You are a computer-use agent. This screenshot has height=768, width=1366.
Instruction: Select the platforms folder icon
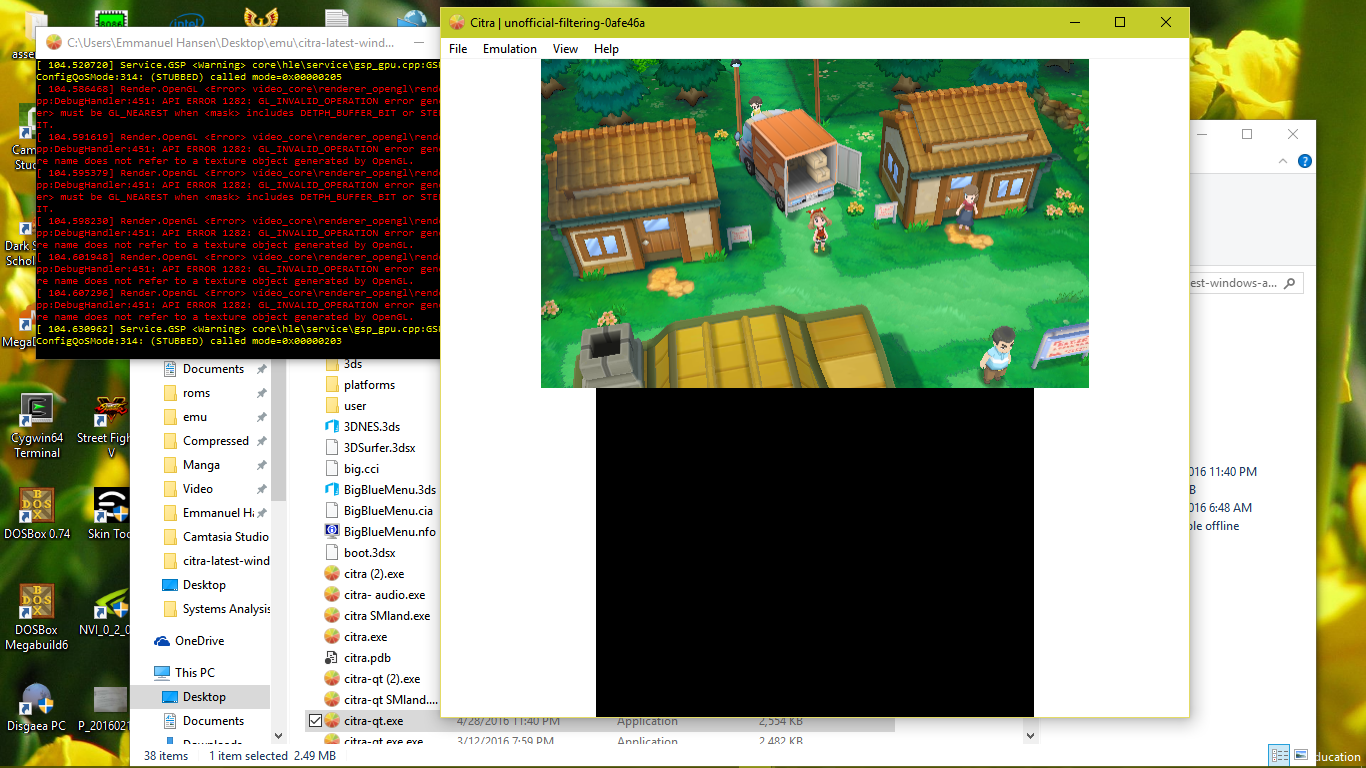coord(333,385)
